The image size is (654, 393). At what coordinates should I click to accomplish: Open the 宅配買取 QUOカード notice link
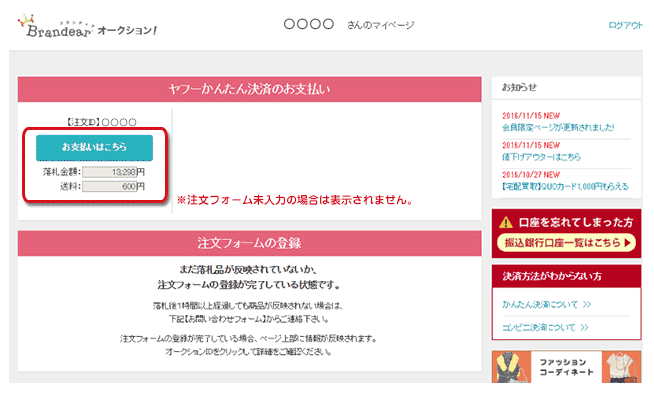565,186
